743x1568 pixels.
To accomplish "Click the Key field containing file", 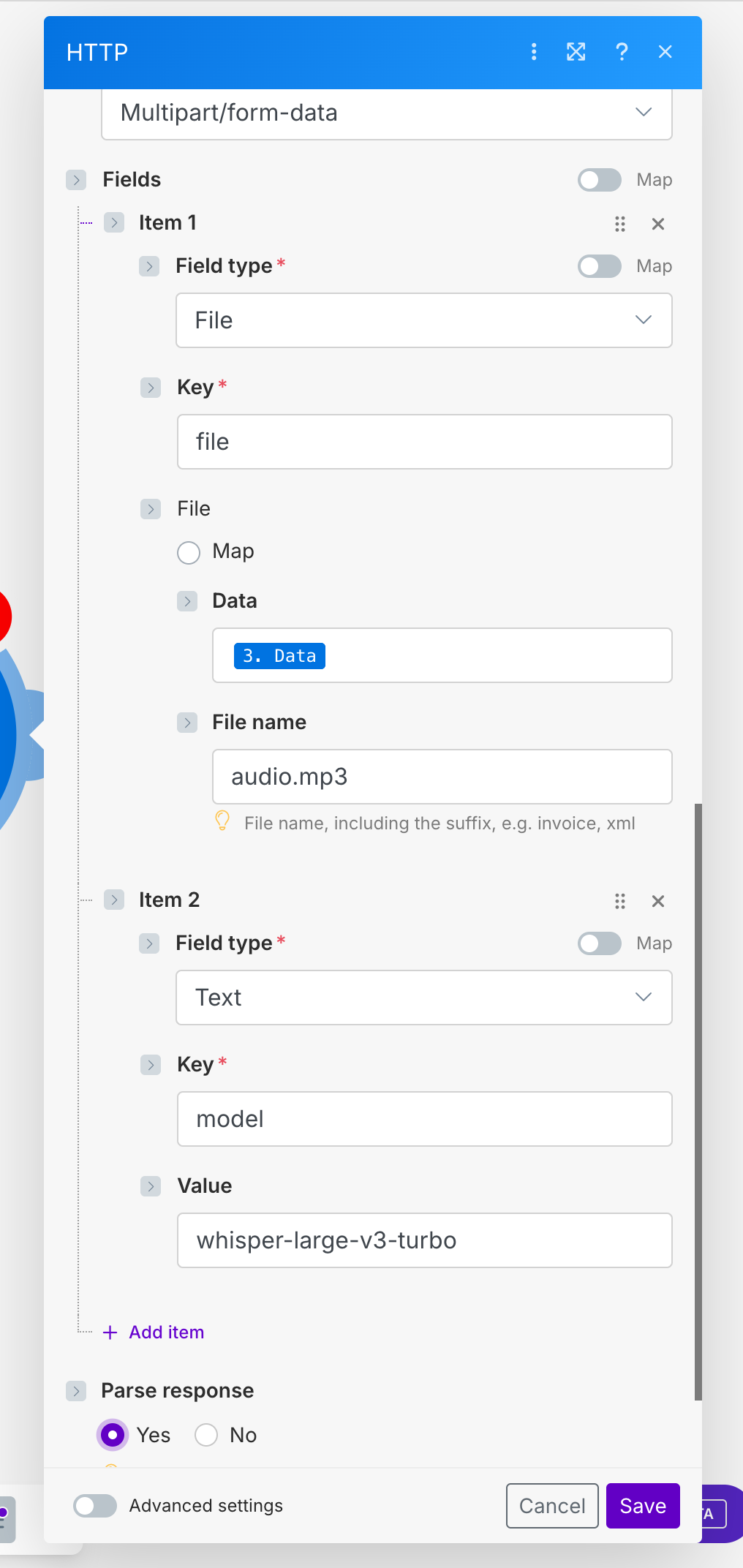I will (425, 442).
